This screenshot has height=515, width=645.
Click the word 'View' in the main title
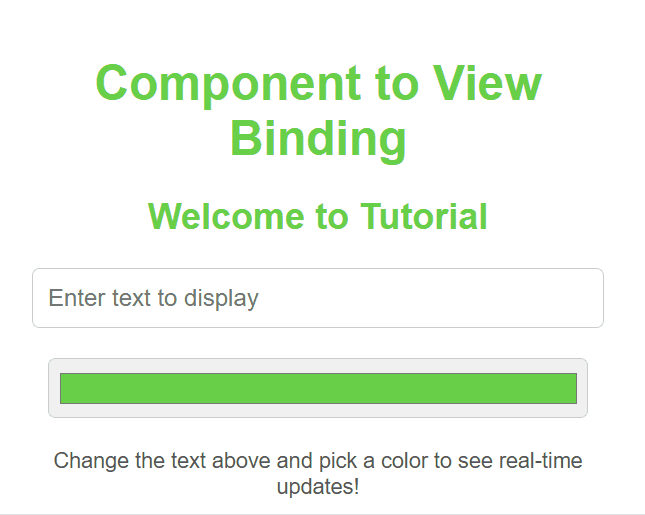click(x=488, y=83)
